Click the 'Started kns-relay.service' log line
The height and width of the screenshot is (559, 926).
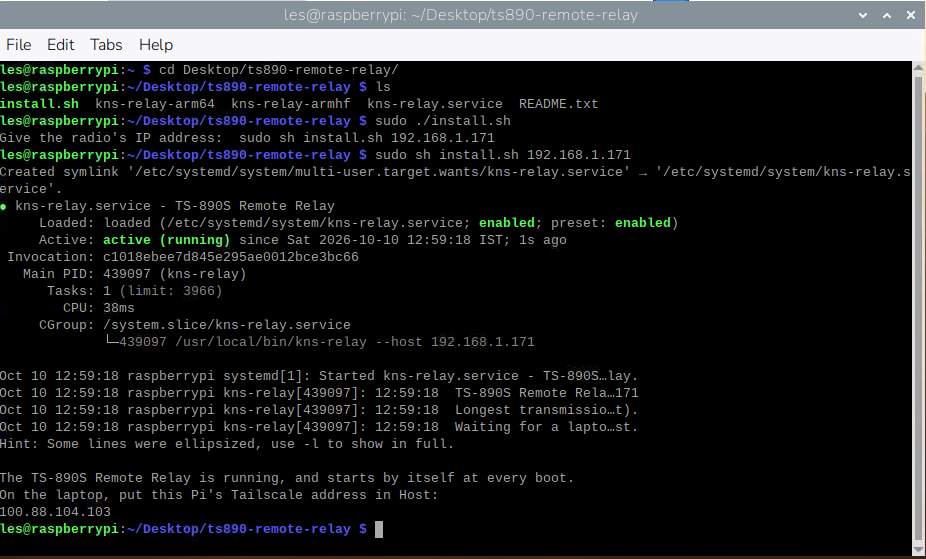(319, 376)
